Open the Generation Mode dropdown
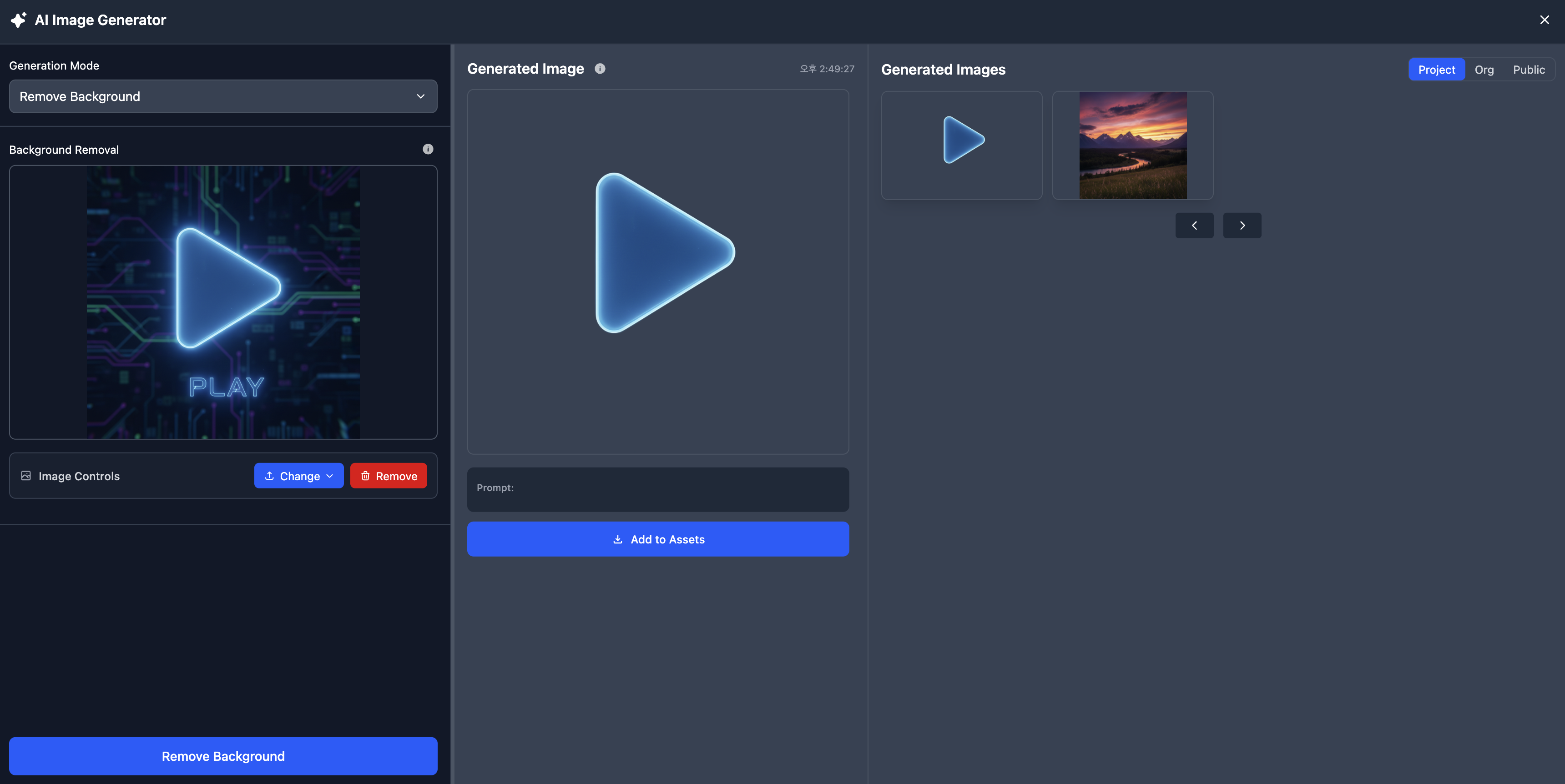The height and width of the screenshot is (784, 1565). pyautogui.click(x=223, y=96)
